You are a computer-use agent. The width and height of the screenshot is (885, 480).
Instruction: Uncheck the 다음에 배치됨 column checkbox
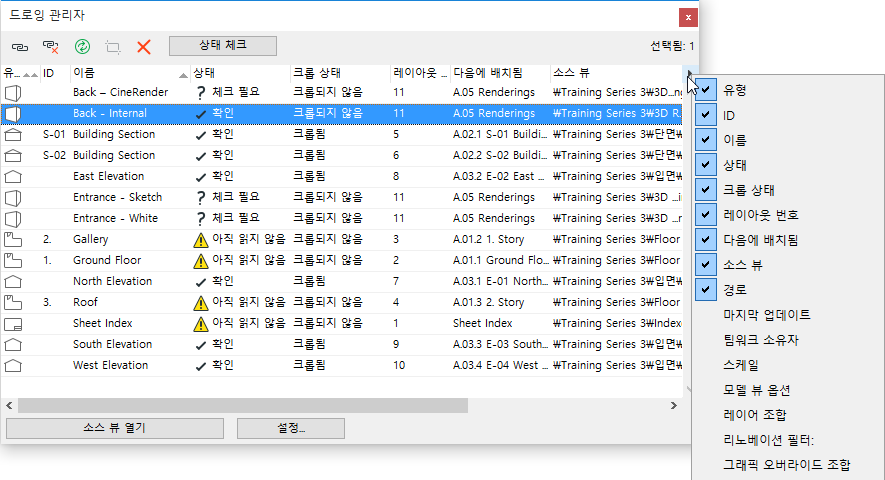[x=706, y=239]
